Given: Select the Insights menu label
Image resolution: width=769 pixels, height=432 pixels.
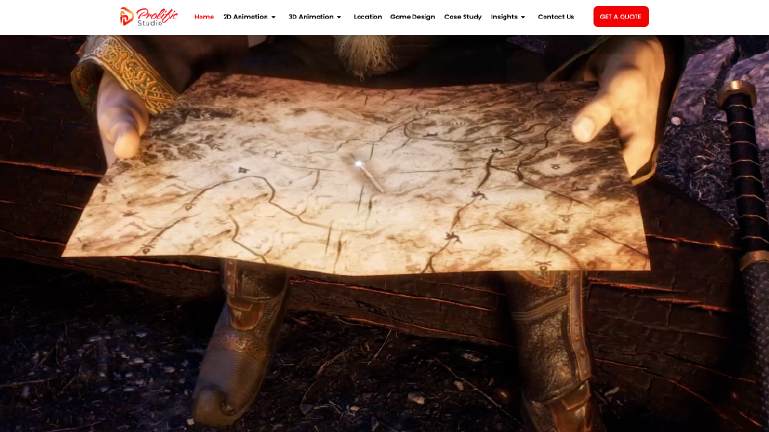Looking at the screenshot, I should point(504,17).
